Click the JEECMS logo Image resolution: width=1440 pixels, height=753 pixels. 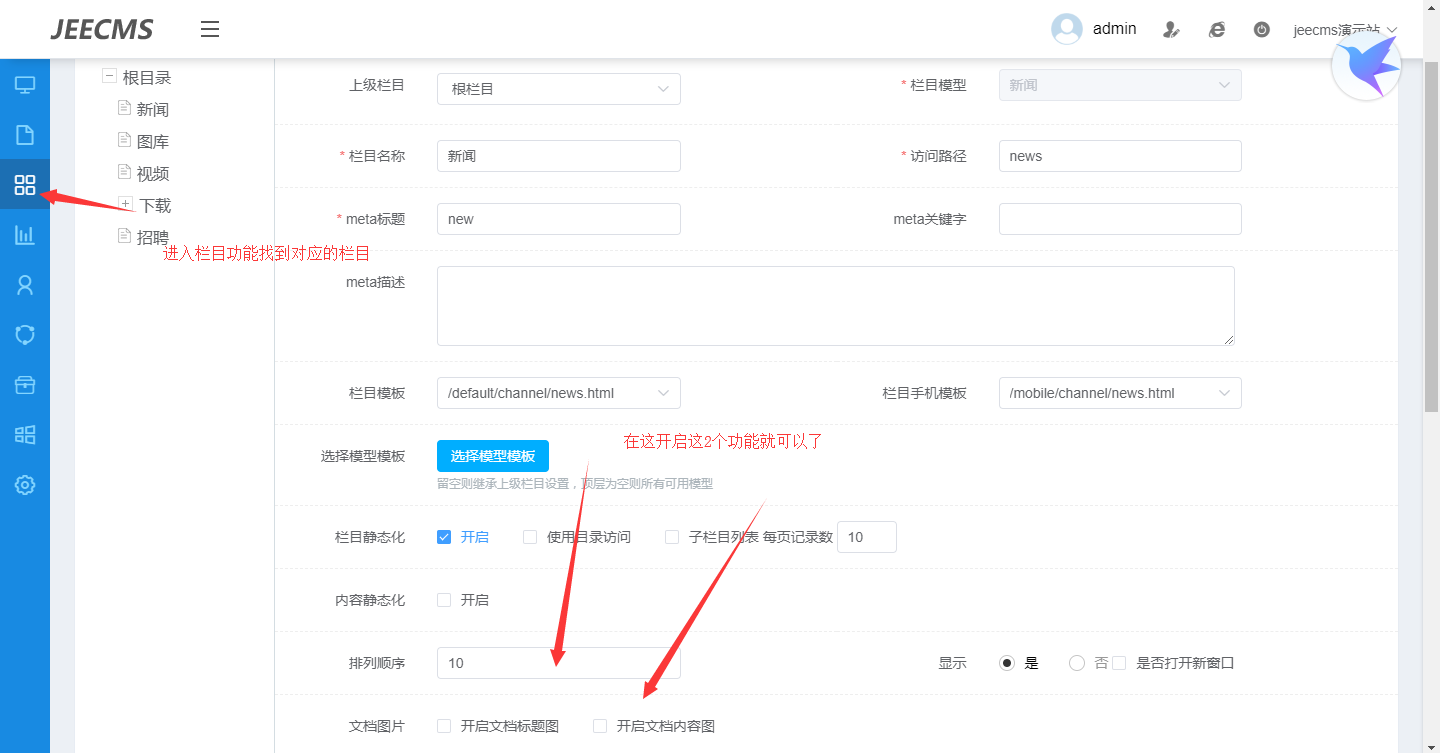coord(102,29)
